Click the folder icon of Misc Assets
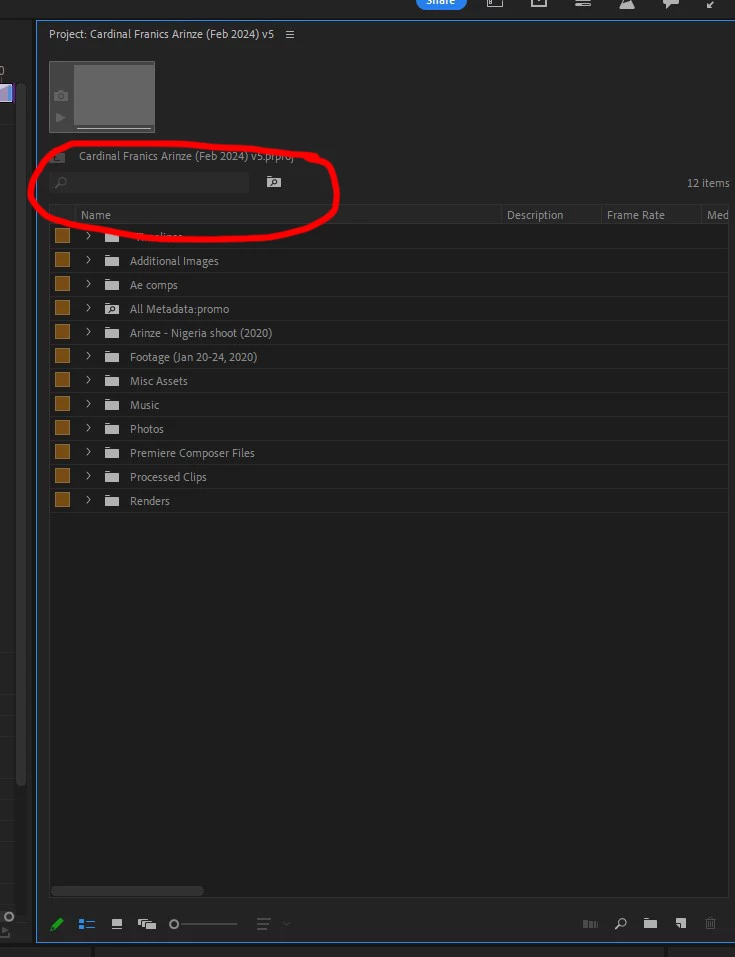The width and height of the screenshot is (735, 957). (x=112, y=380)
